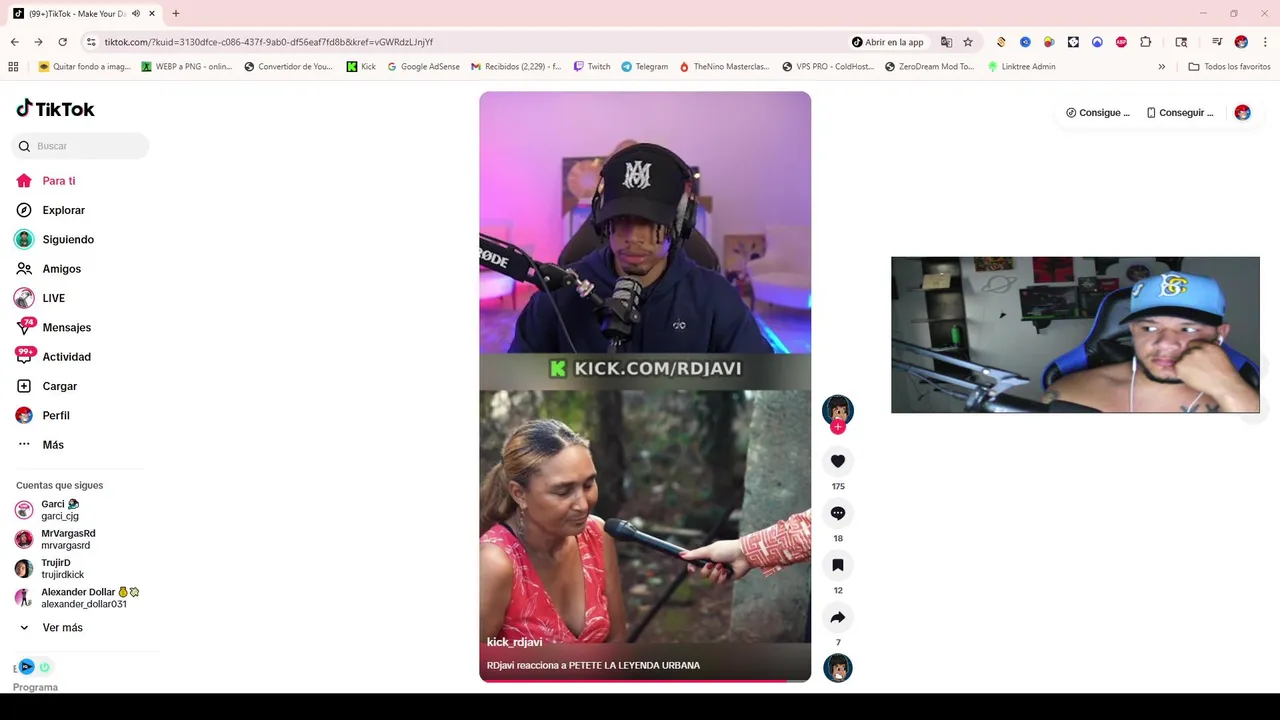Click Abrir en la app button
1280x720 pixels.
888,42
